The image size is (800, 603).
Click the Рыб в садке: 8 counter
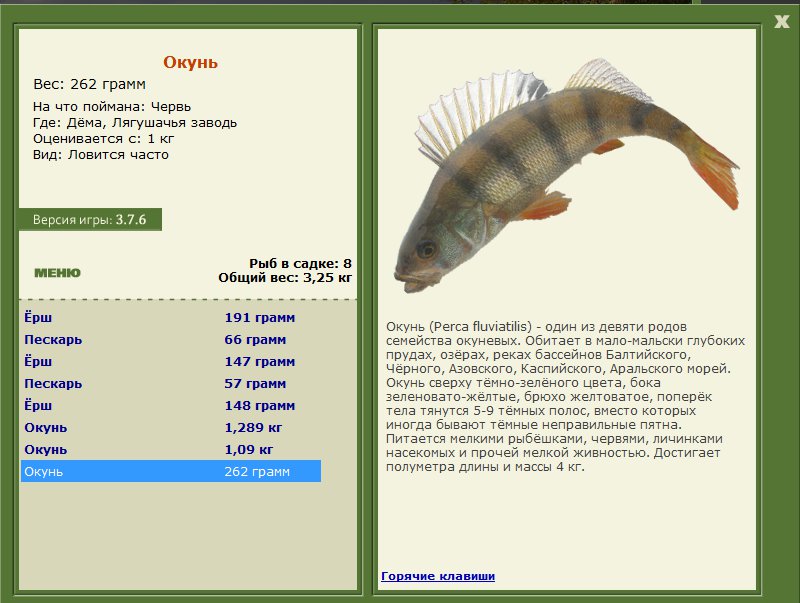[x=300, y=263]
